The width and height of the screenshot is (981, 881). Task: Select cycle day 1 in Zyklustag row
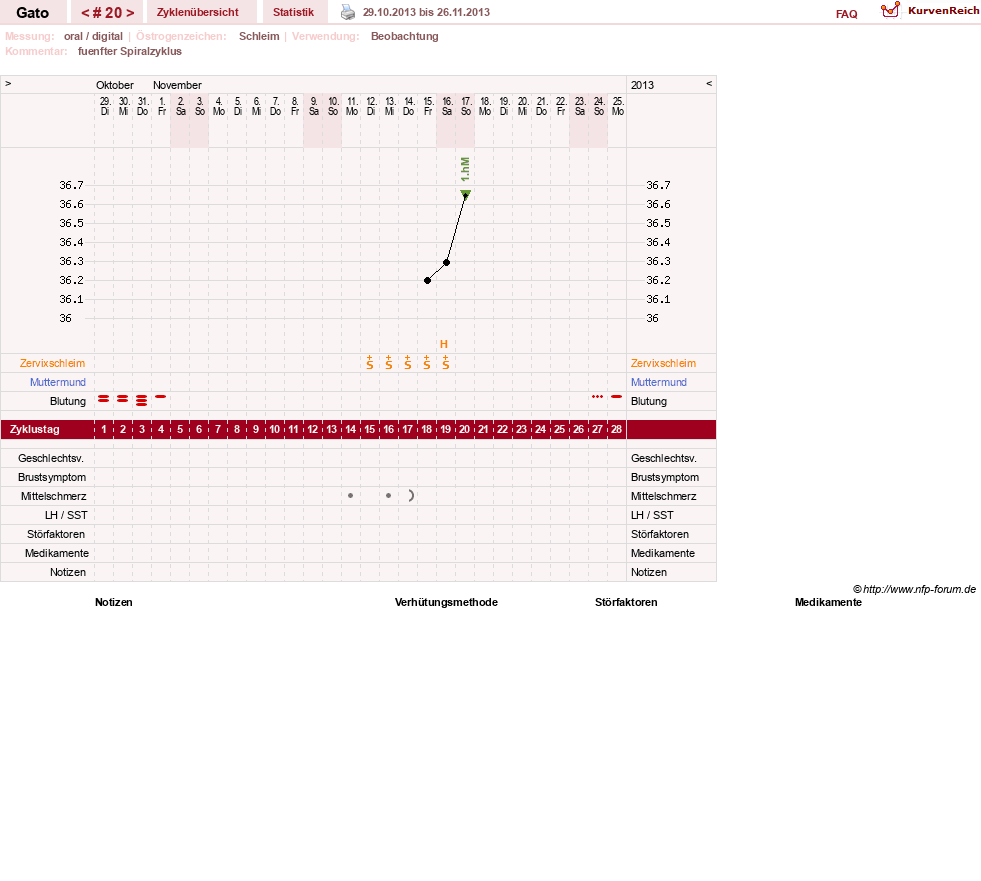tap(104, 429)
